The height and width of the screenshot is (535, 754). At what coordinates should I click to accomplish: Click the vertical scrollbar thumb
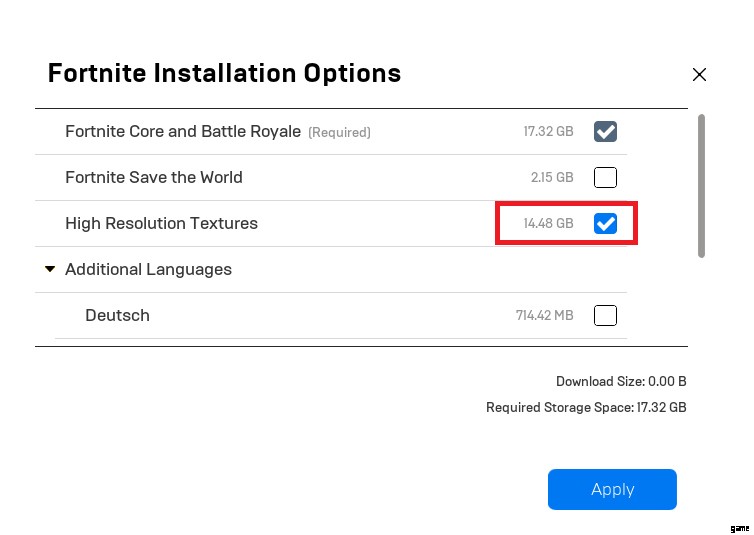pos(701,185)
